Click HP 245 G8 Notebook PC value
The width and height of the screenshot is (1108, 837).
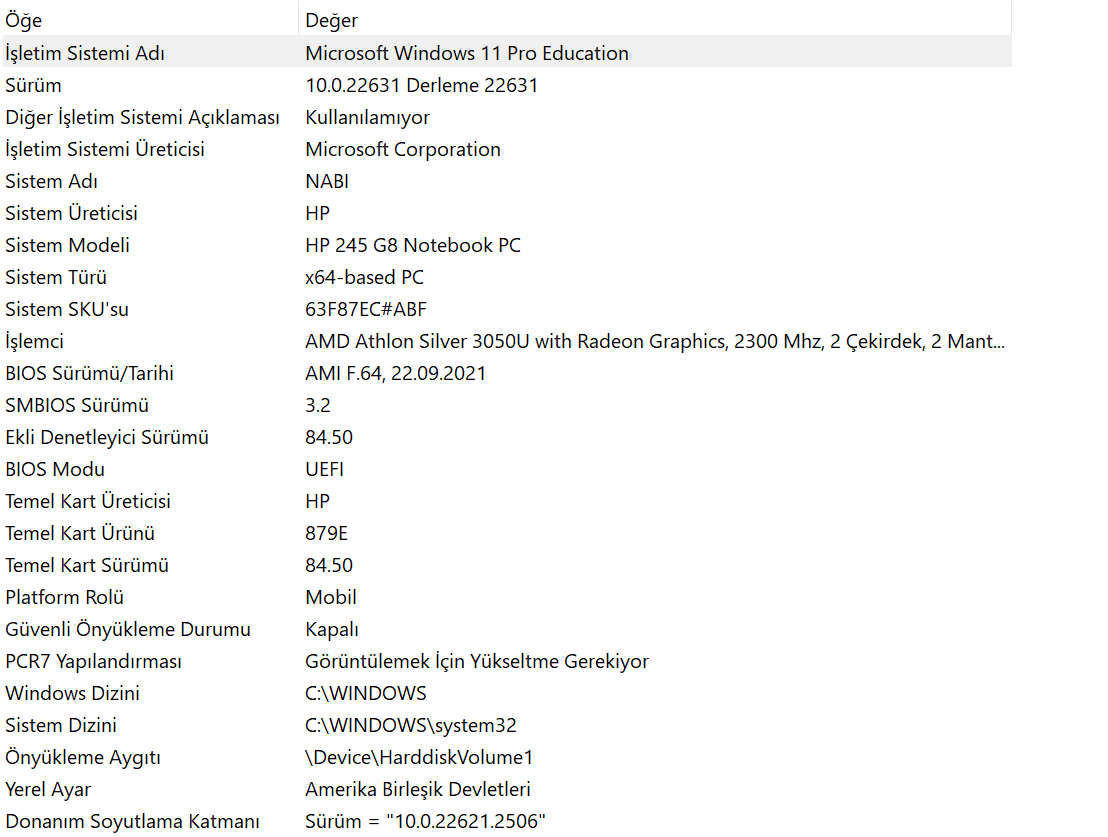click(x=413, y=245)
